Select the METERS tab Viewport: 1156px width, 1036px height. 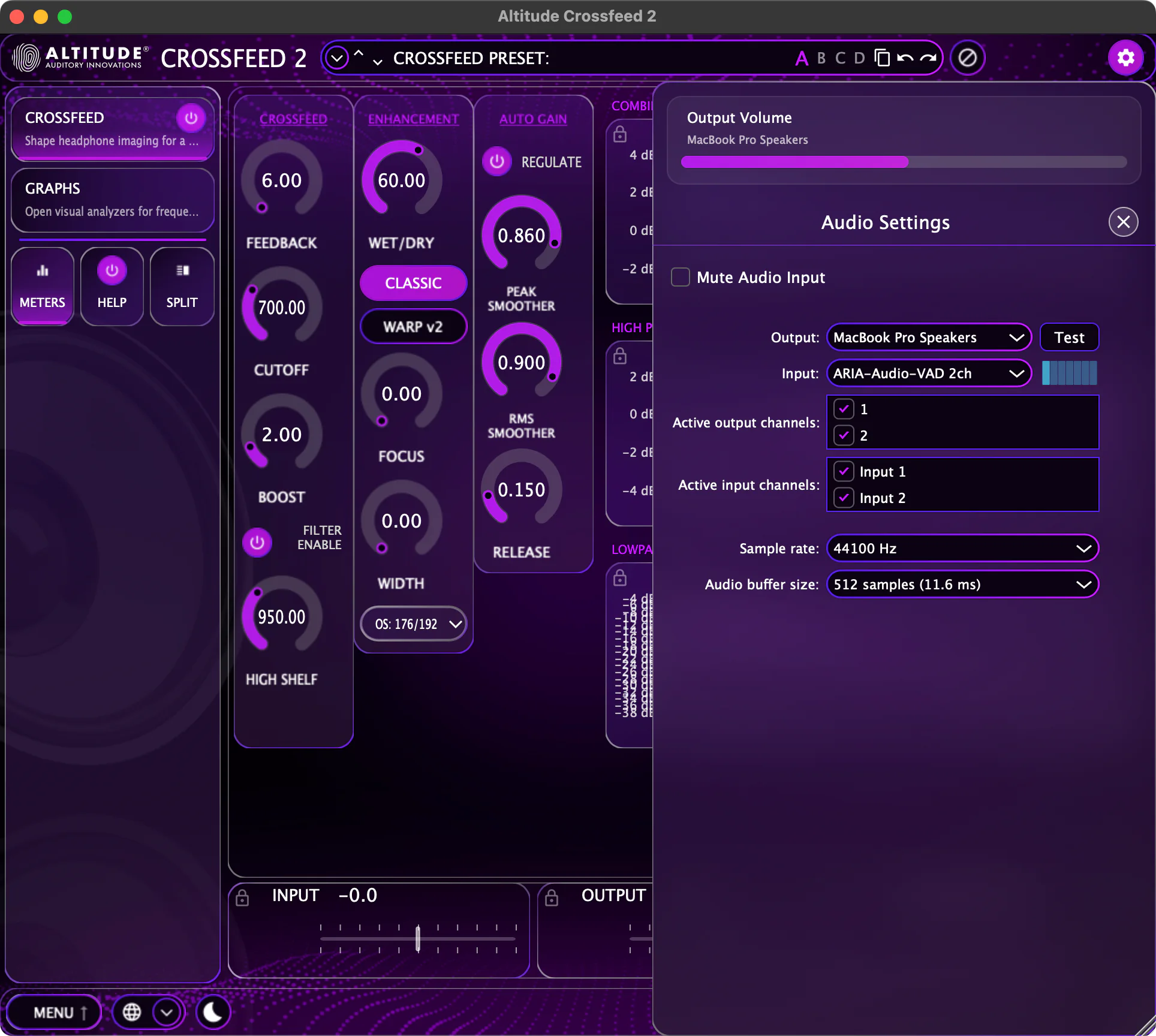(x=43, y=287)
